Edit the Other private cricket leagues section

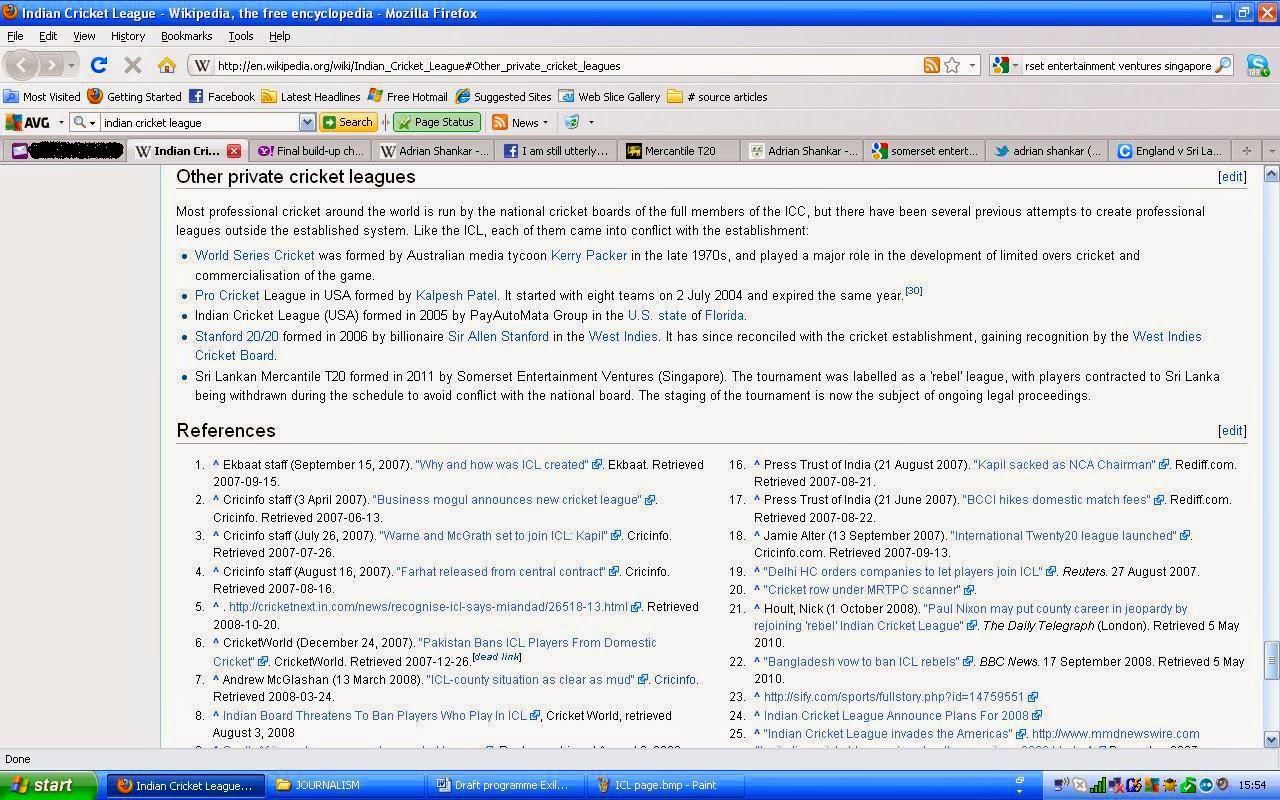pyautogui.click(x=1231, y=177)
